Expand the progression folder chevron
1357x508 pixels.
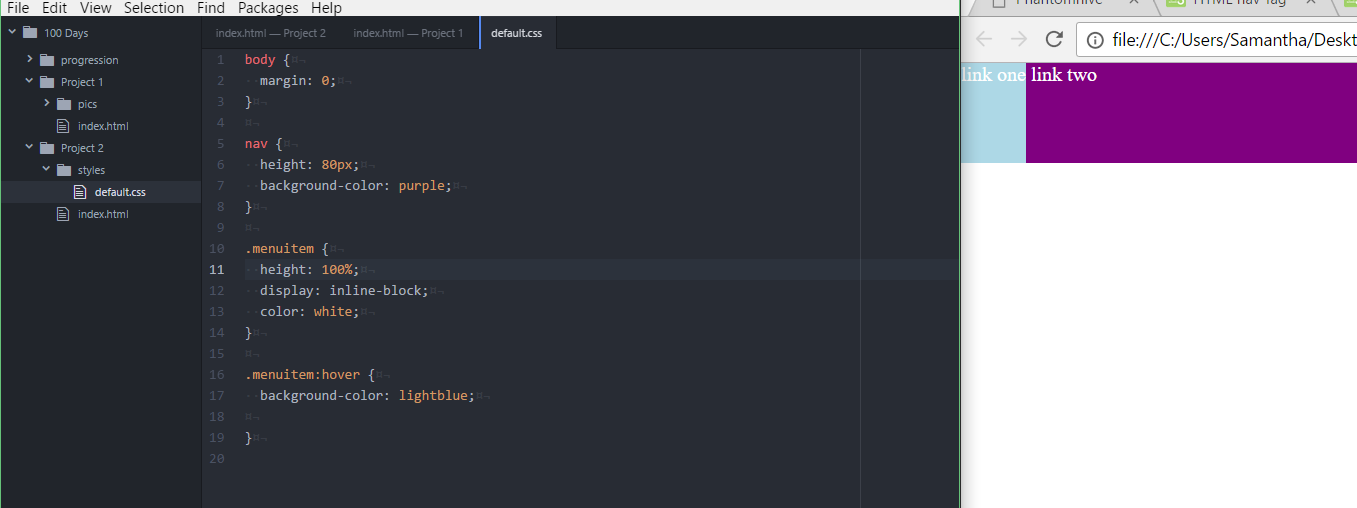tap(30, 59)
